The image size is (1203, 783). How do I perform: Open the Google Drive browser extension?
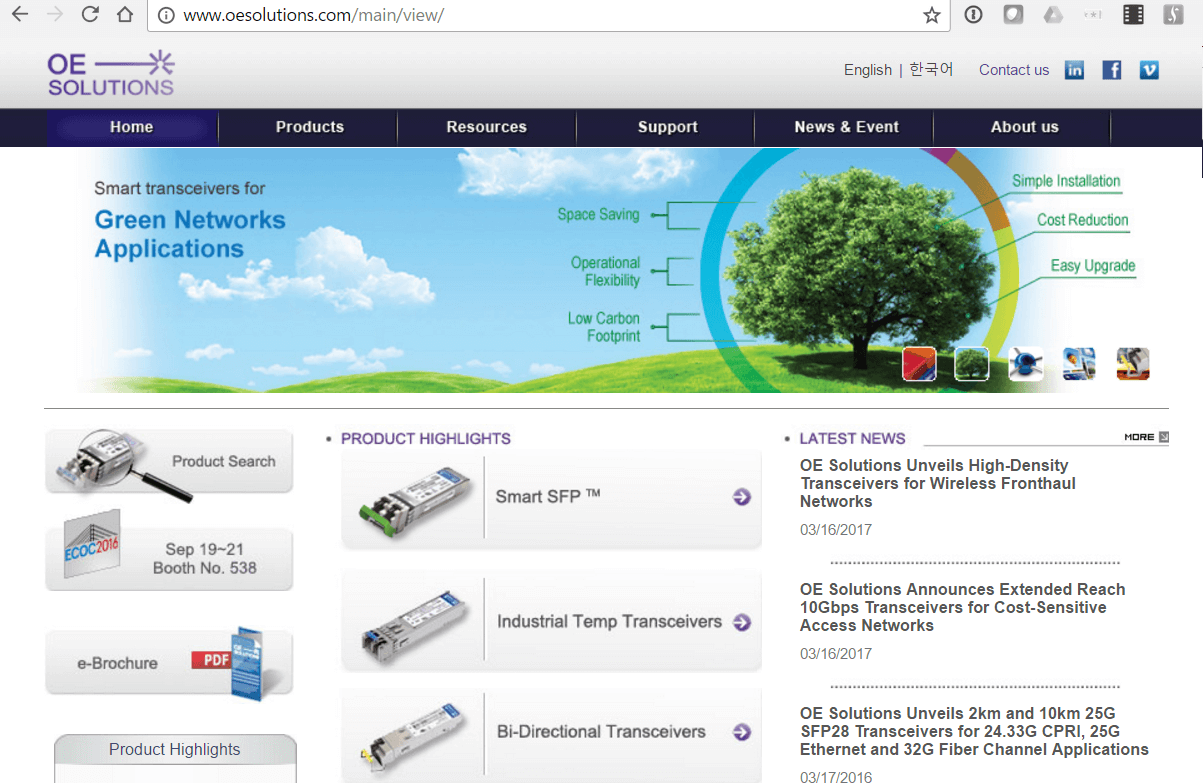(x=1053, y=15)
